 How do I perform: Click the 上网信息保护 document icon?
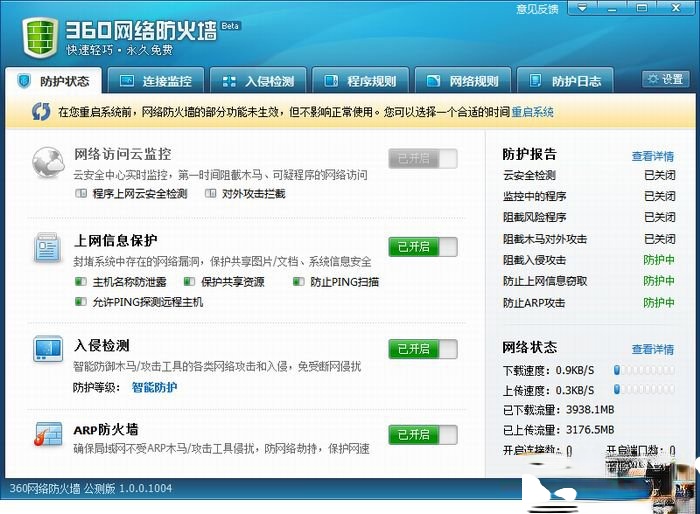(47, 247)
